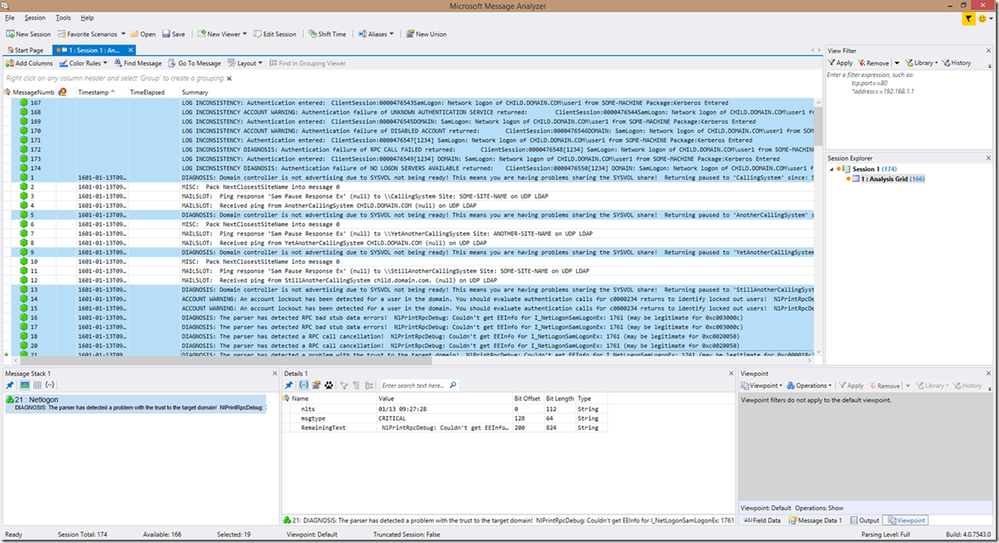Click Edit Session in toolbar

tap(275, 34)
